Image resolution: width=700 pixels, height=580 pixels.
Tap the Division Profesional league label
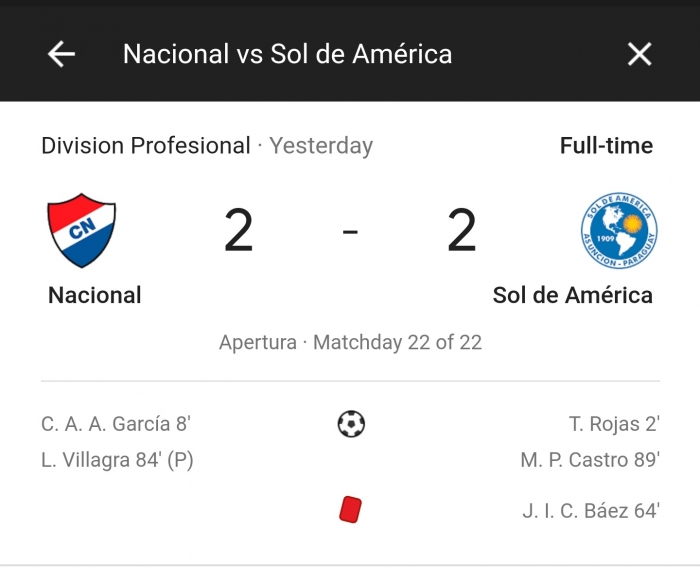pos(146,146)
